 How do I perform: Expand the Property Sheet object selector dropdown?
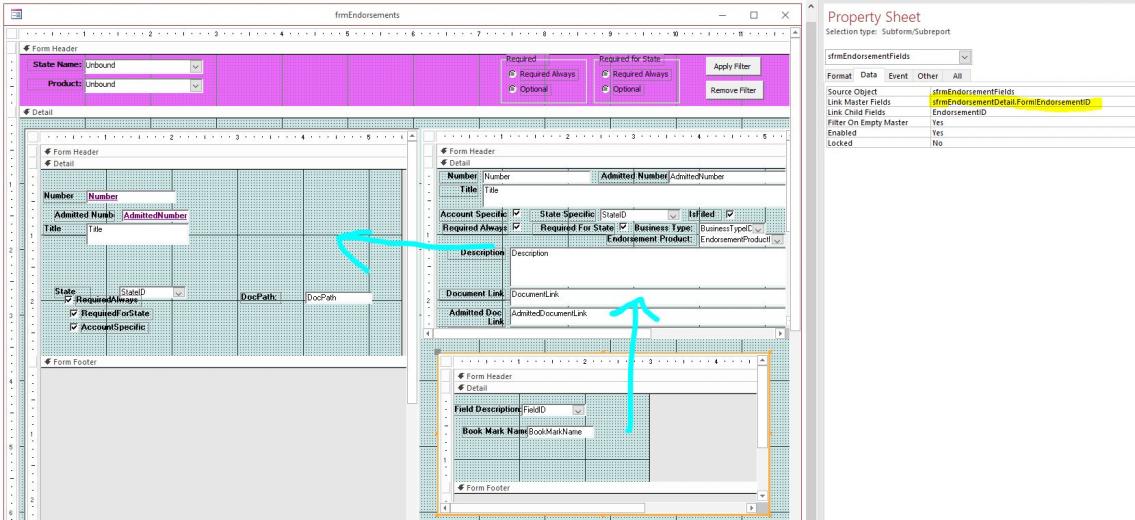coord(965,56)
